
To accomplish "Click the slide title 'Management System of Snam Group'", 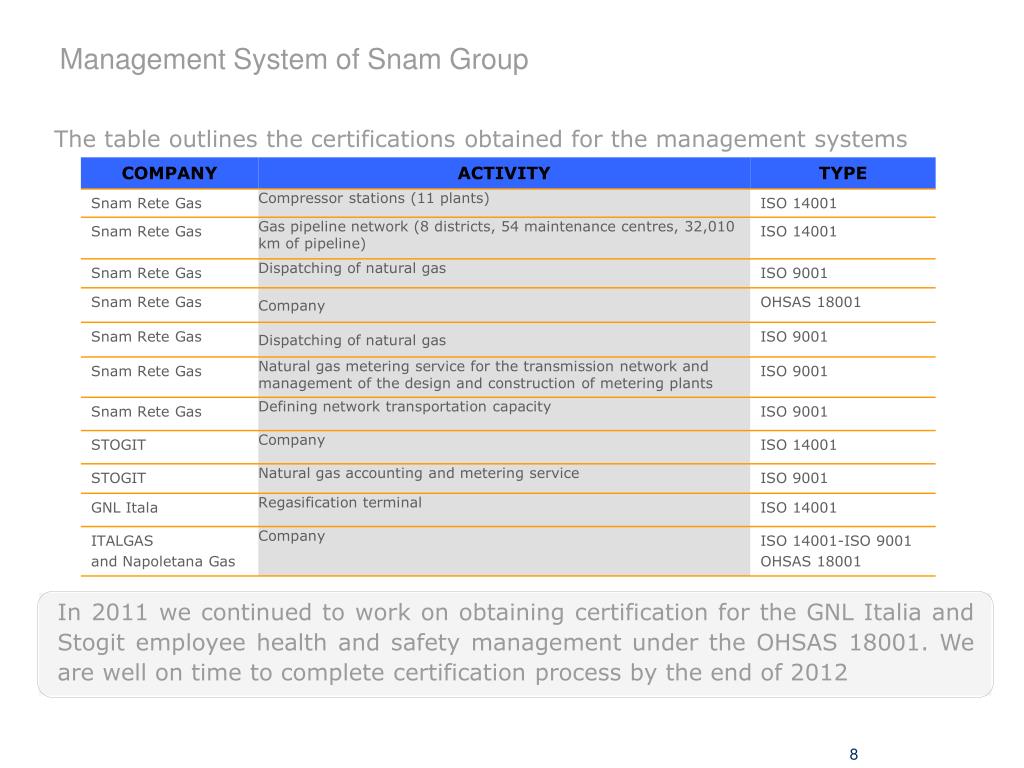I will tap(293, 61).
